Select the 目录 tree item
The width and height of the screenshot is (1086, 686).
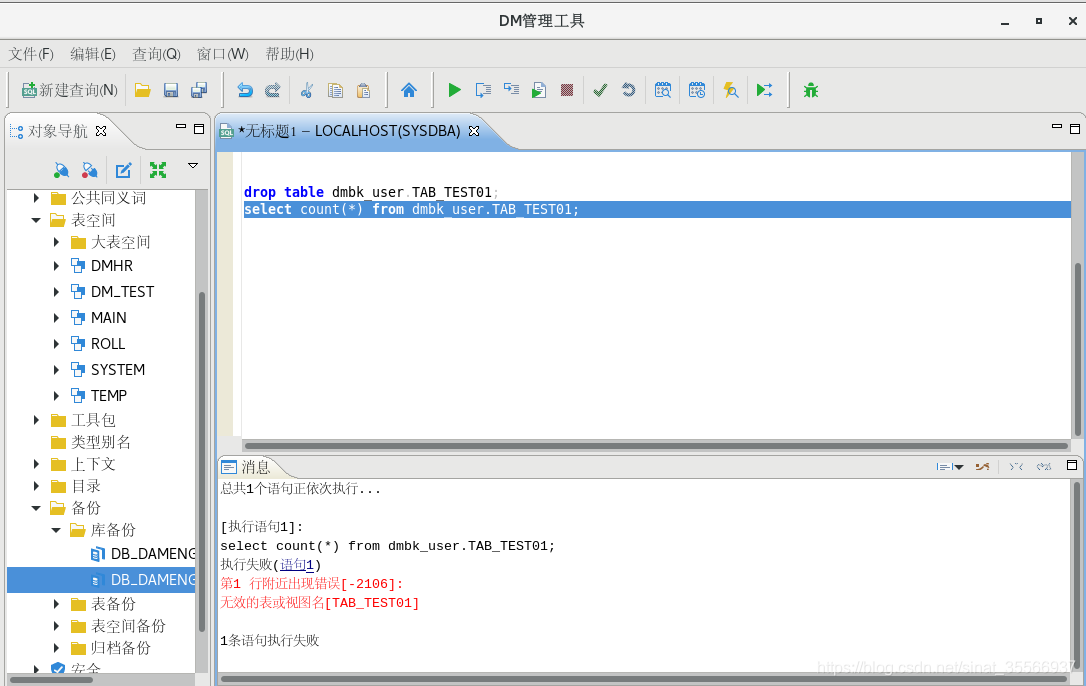pos(86,486)
